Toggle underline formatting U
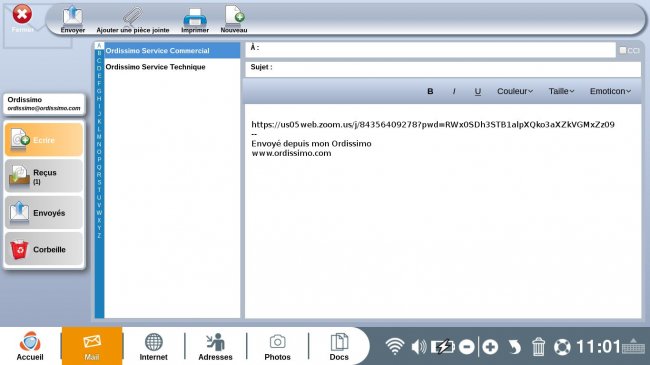The width and height of the screenshot is (650, 365). tap(478, 92)
